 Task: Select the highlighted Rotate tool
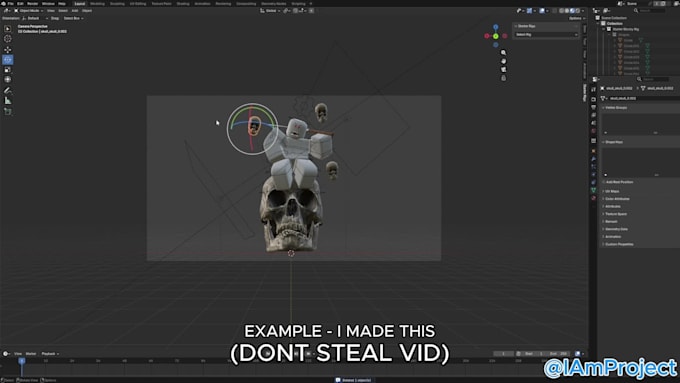coord(8,59)
